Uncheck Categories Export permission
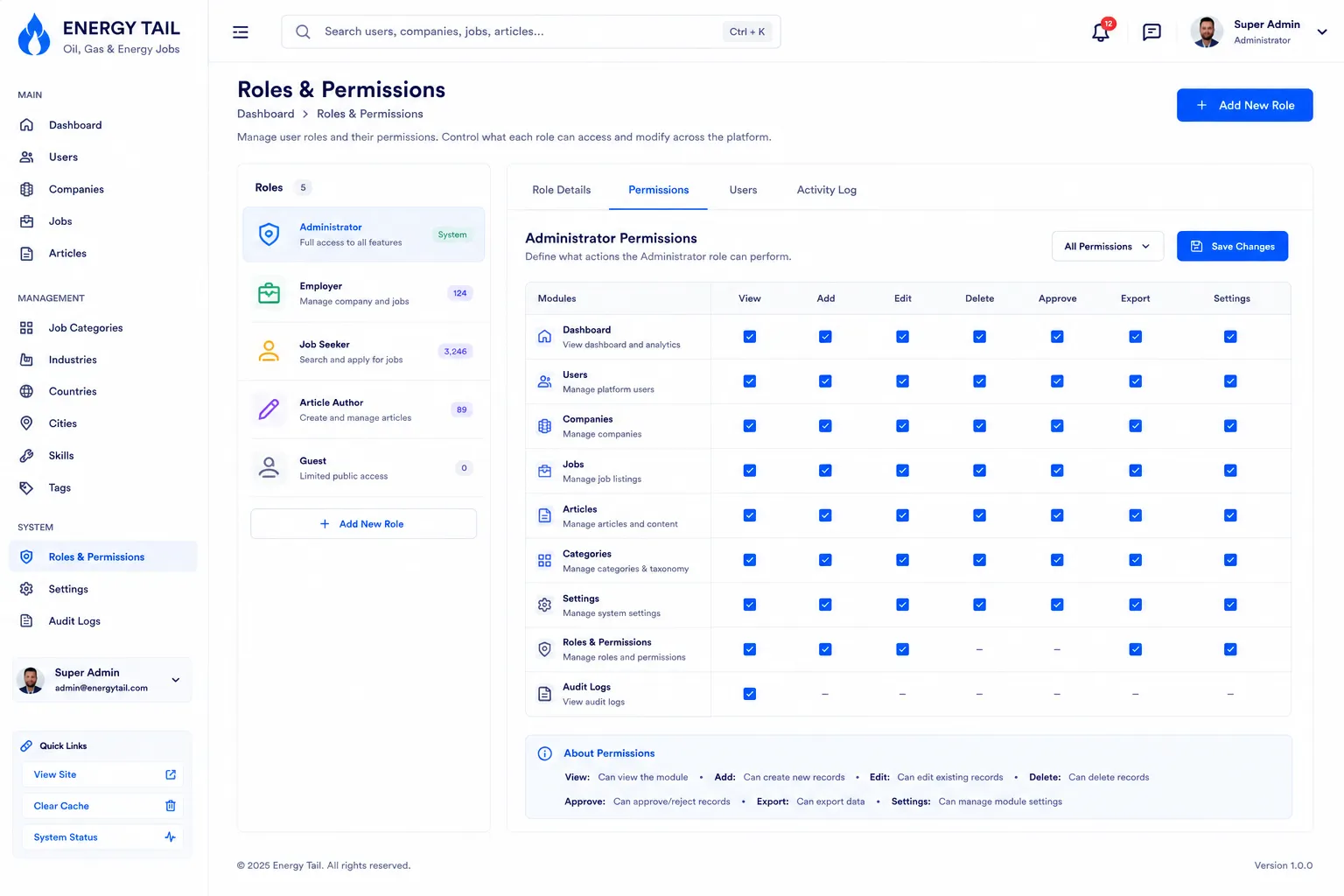The width and height of the screenshot is (1344, 896). [1135, 560]
